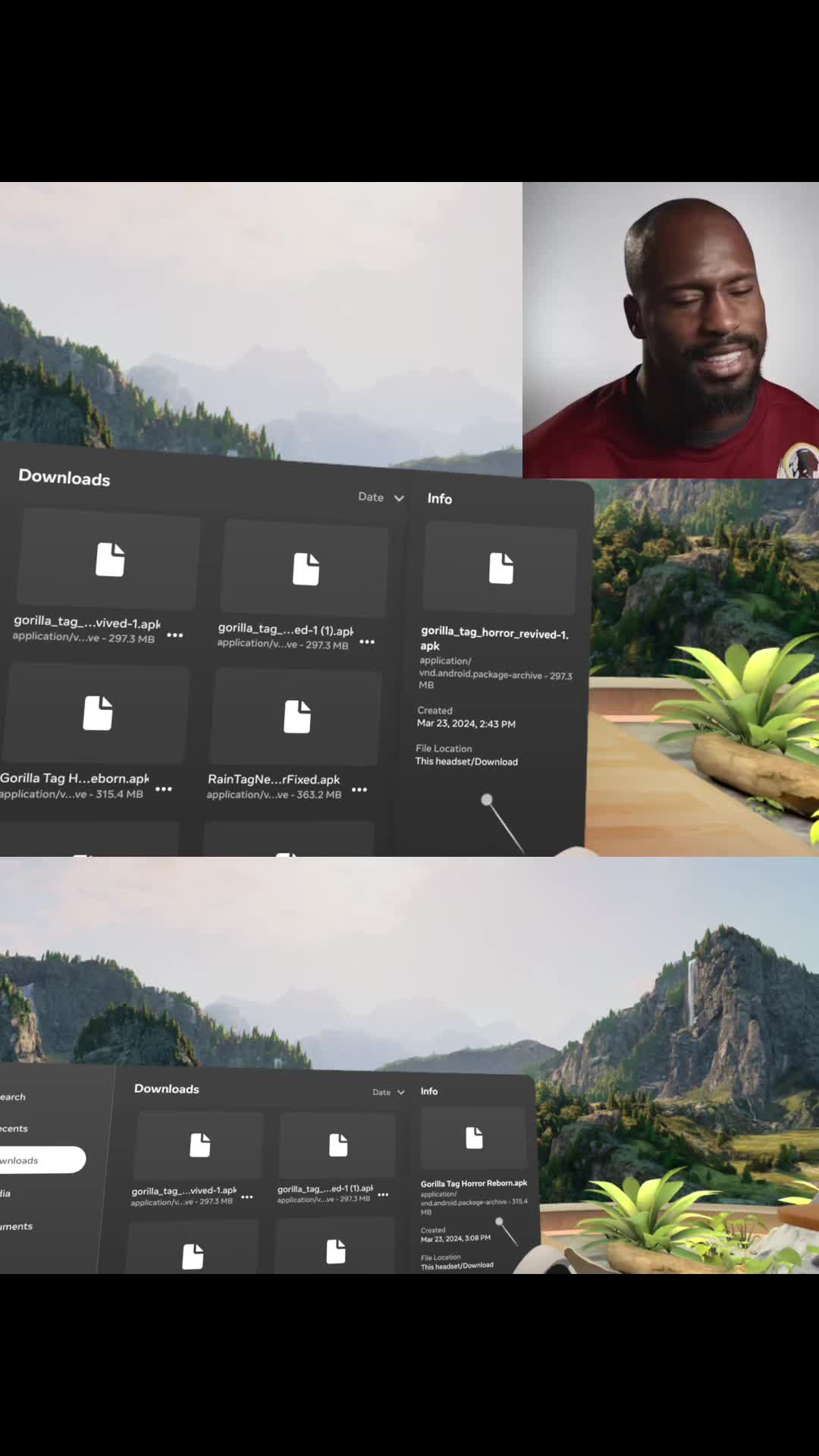819x1456 pixels.
Task: Click the 'Mar 23, 2024, 3:08 PM' created date
Action: (x=456, y=1238)
